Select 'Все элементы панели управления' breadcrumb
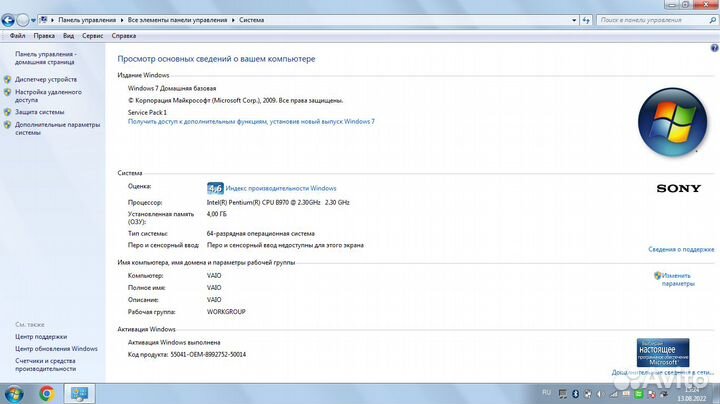 (177, 20)
